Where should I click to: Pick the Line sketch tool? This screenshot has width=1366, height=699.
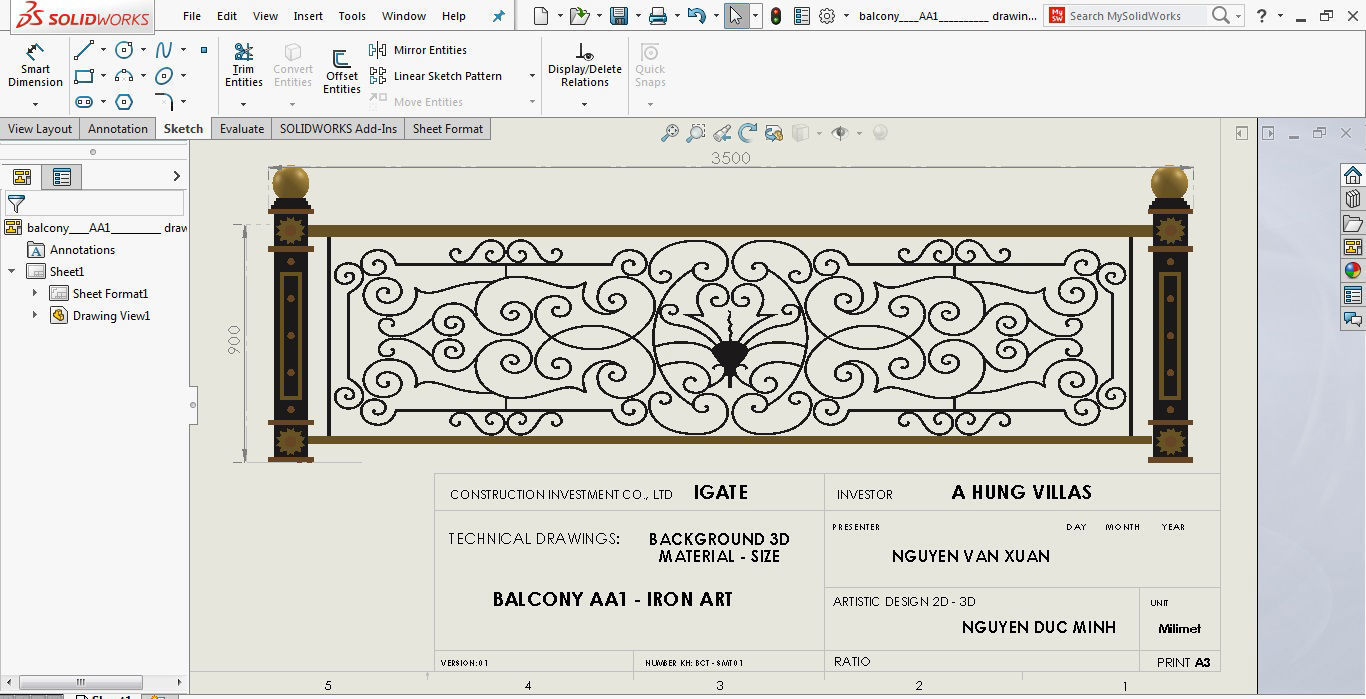pos(84,49)
